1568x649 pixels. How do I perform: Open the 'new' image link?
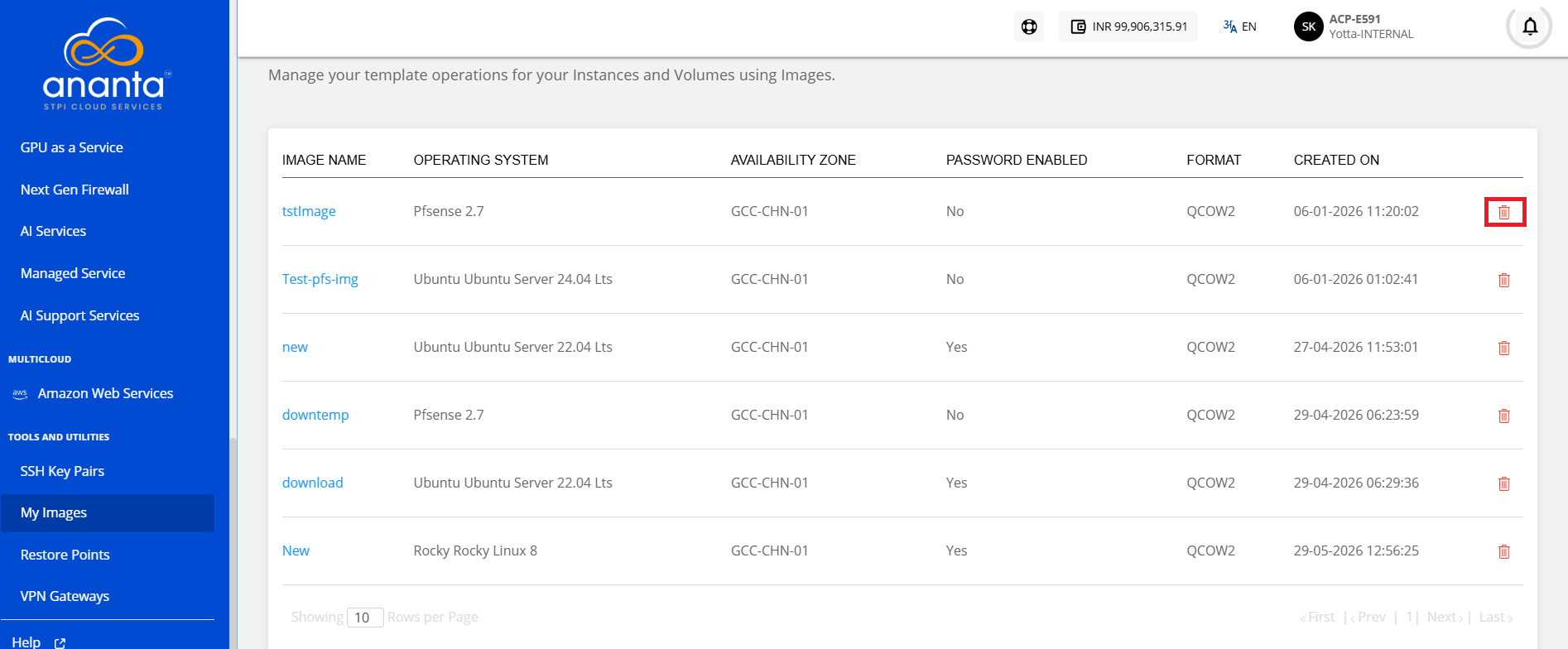[295, 347]
